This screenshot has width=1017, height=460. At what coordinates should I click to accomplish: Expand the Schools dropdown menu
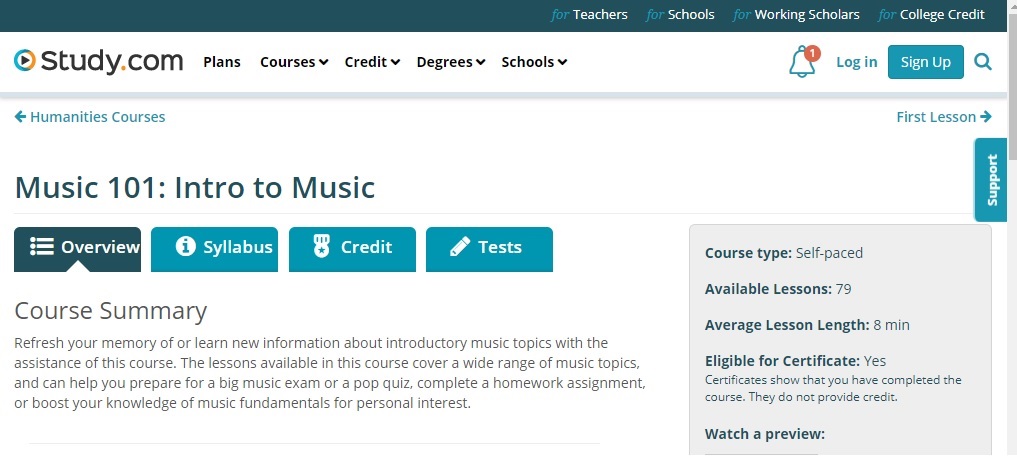[x=534, y=62]
